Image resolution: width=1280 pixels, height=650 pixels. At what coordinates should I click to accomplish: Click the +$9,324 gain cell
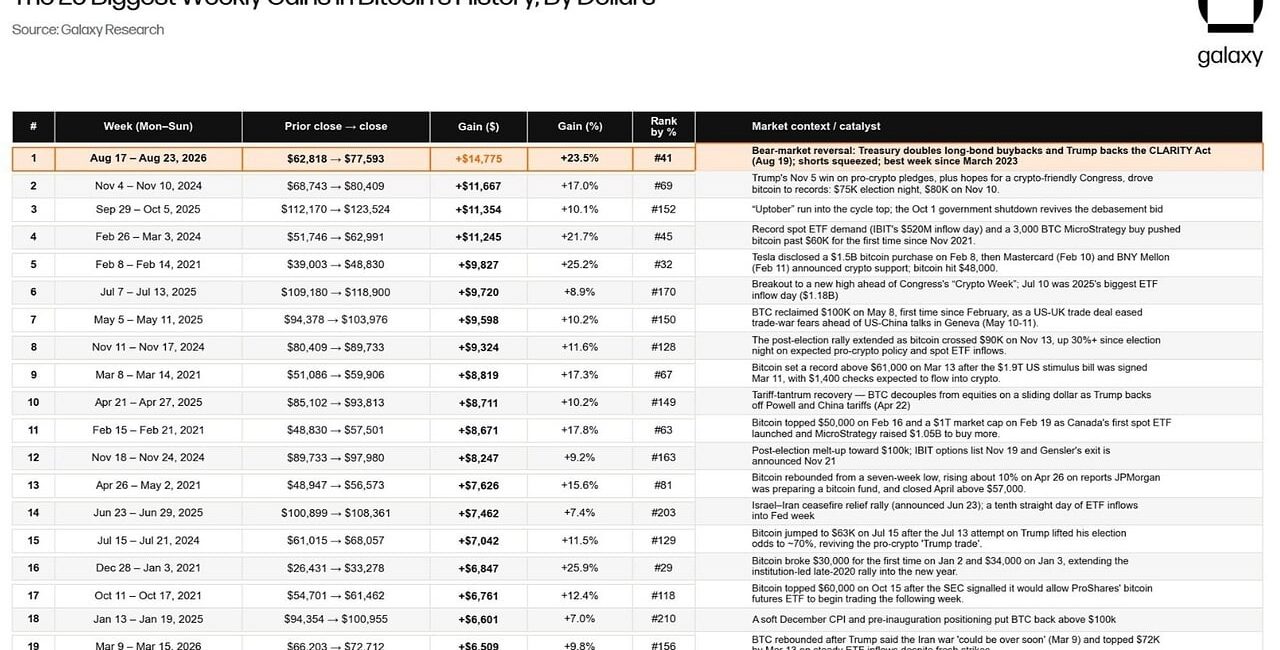(478, 347)
